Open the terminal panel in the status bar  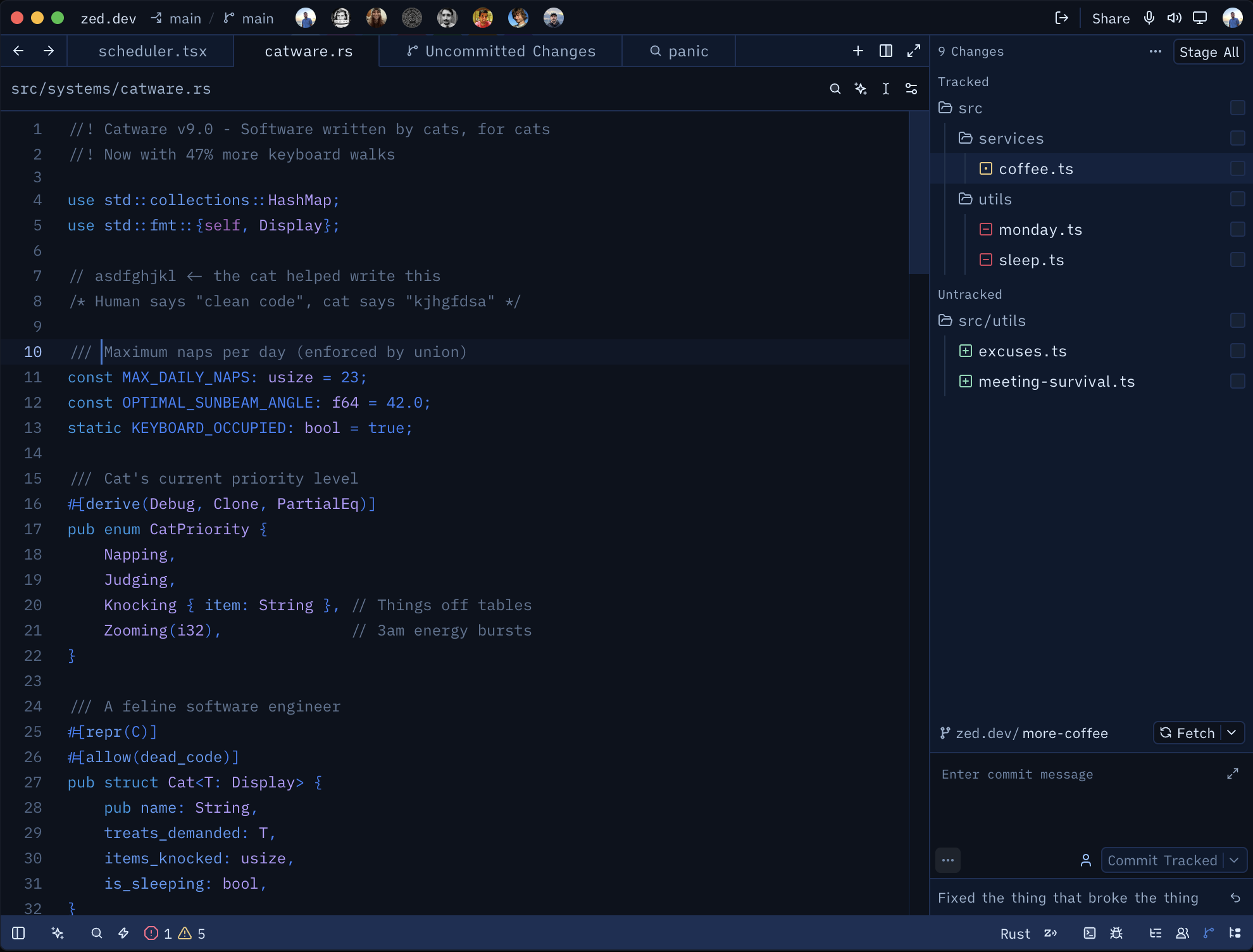click(1090, 933)
